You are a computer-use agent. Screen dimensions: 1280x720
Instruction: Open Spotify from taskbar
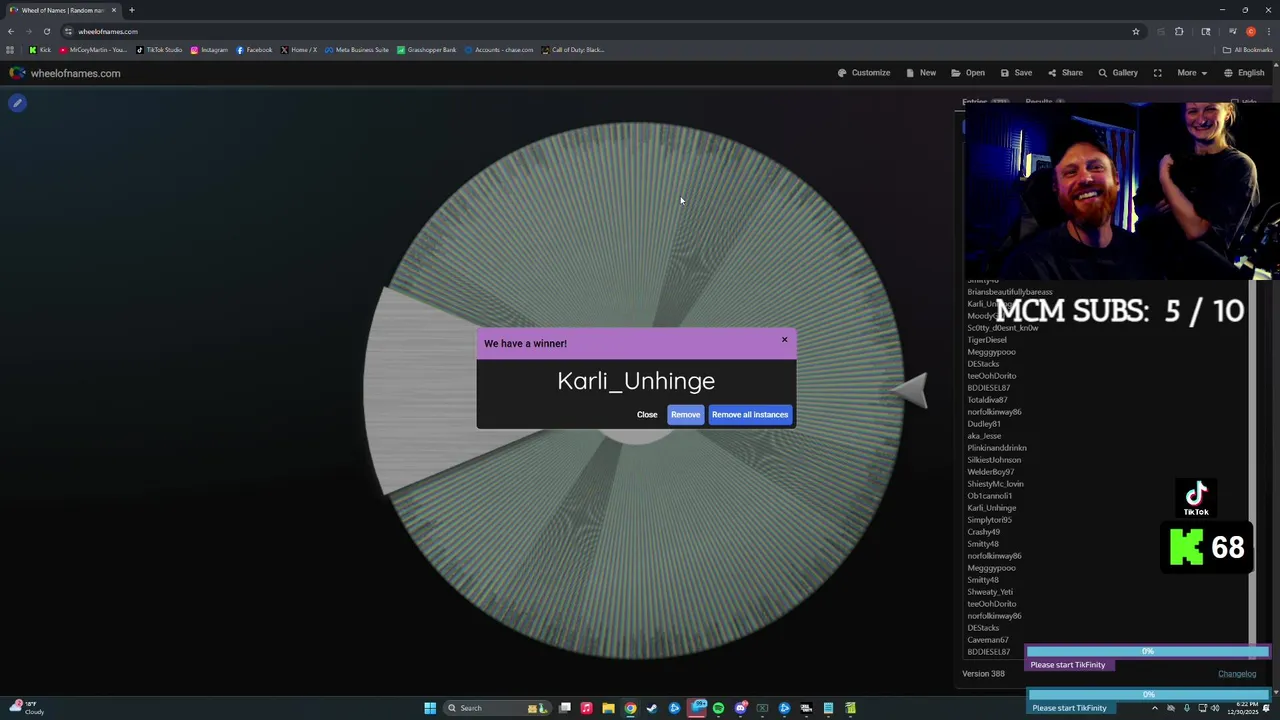point(718,708)
